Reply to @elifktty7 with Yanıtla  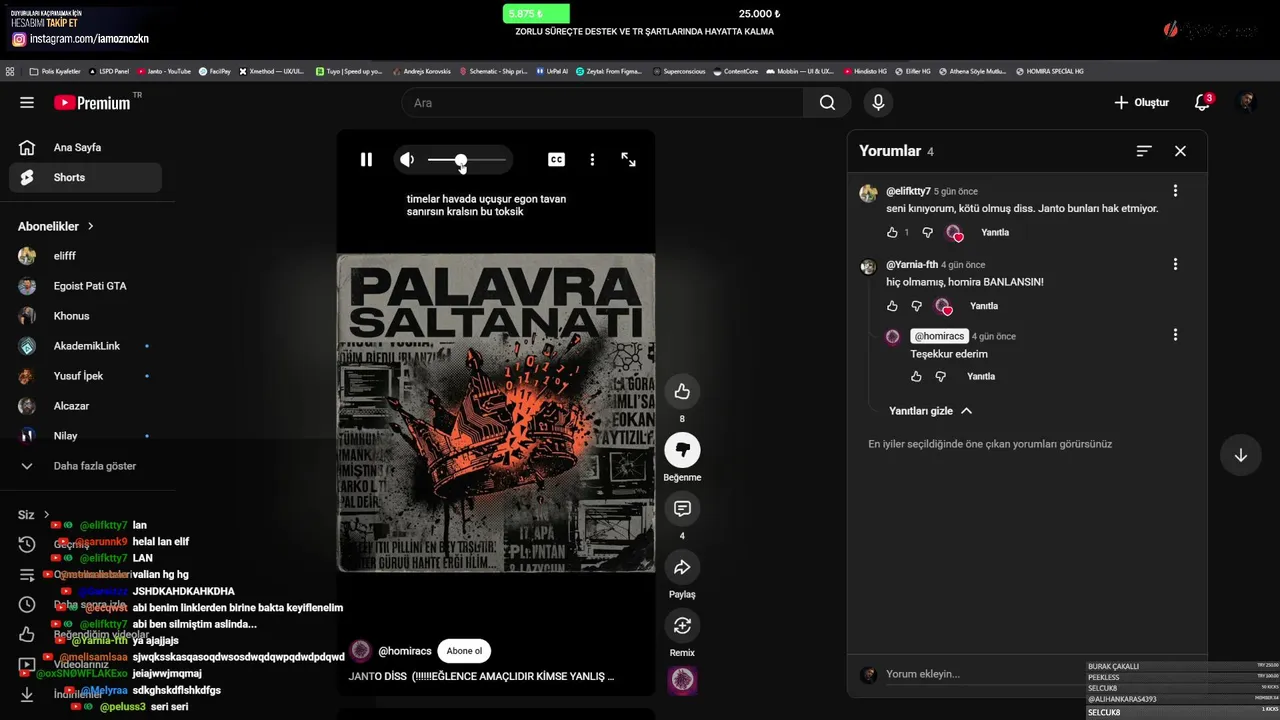click(995, 232)
